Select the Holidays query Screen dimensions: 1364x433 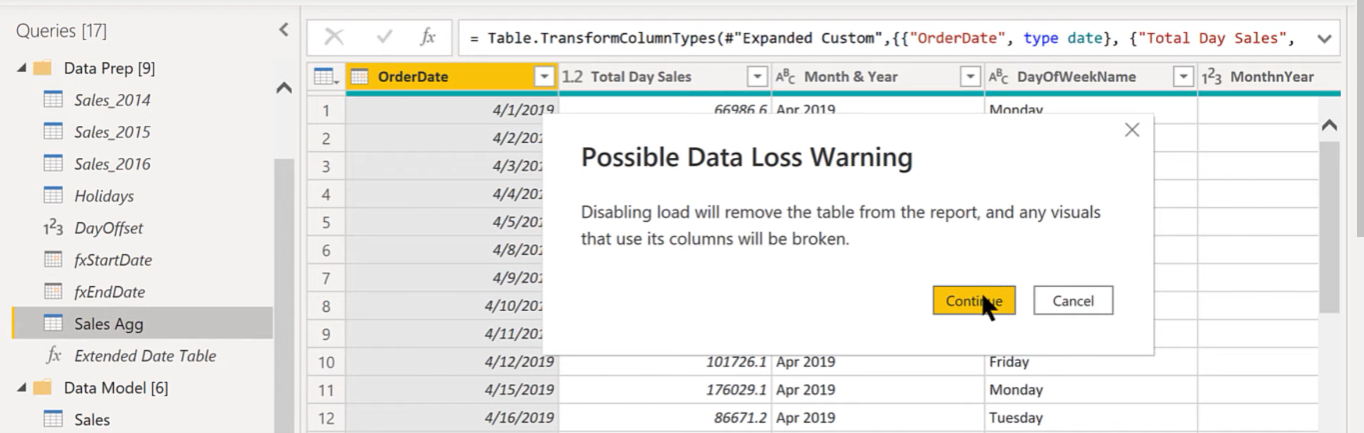click(x=103, y=196)
